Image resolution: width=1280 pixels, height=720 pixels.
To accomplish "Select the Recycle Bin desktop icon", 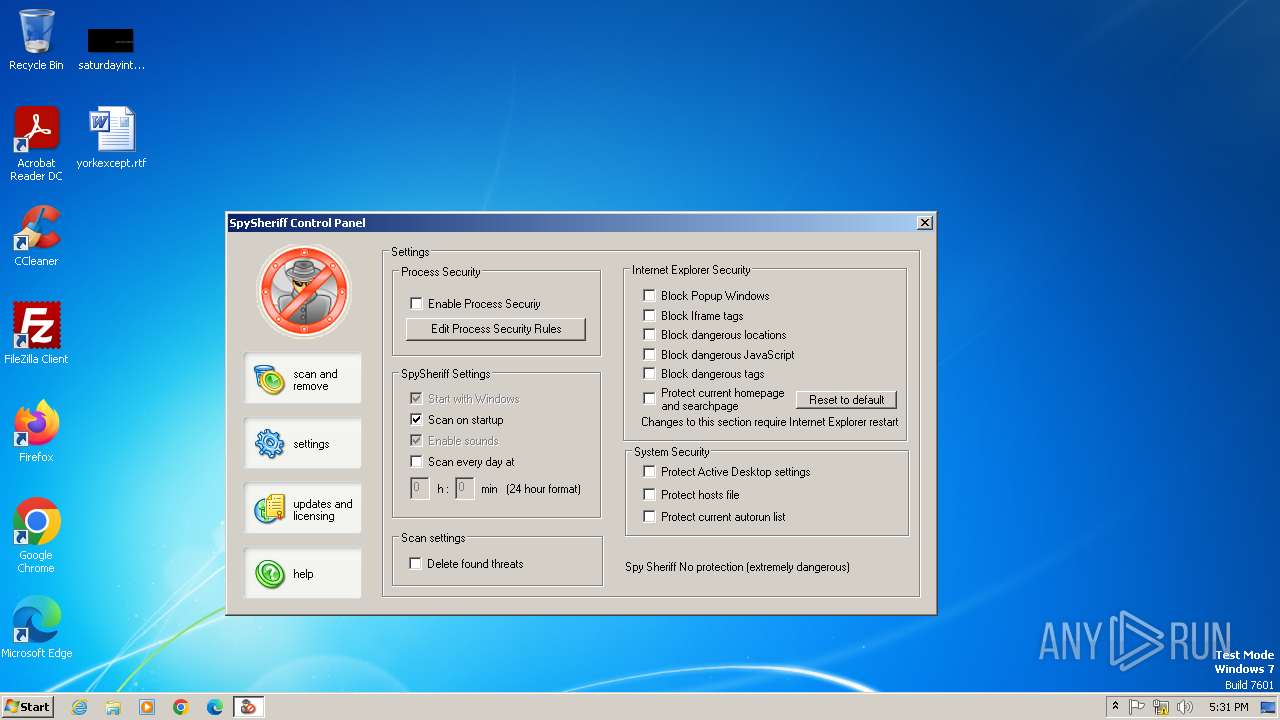I will click(x=36, y=40).
